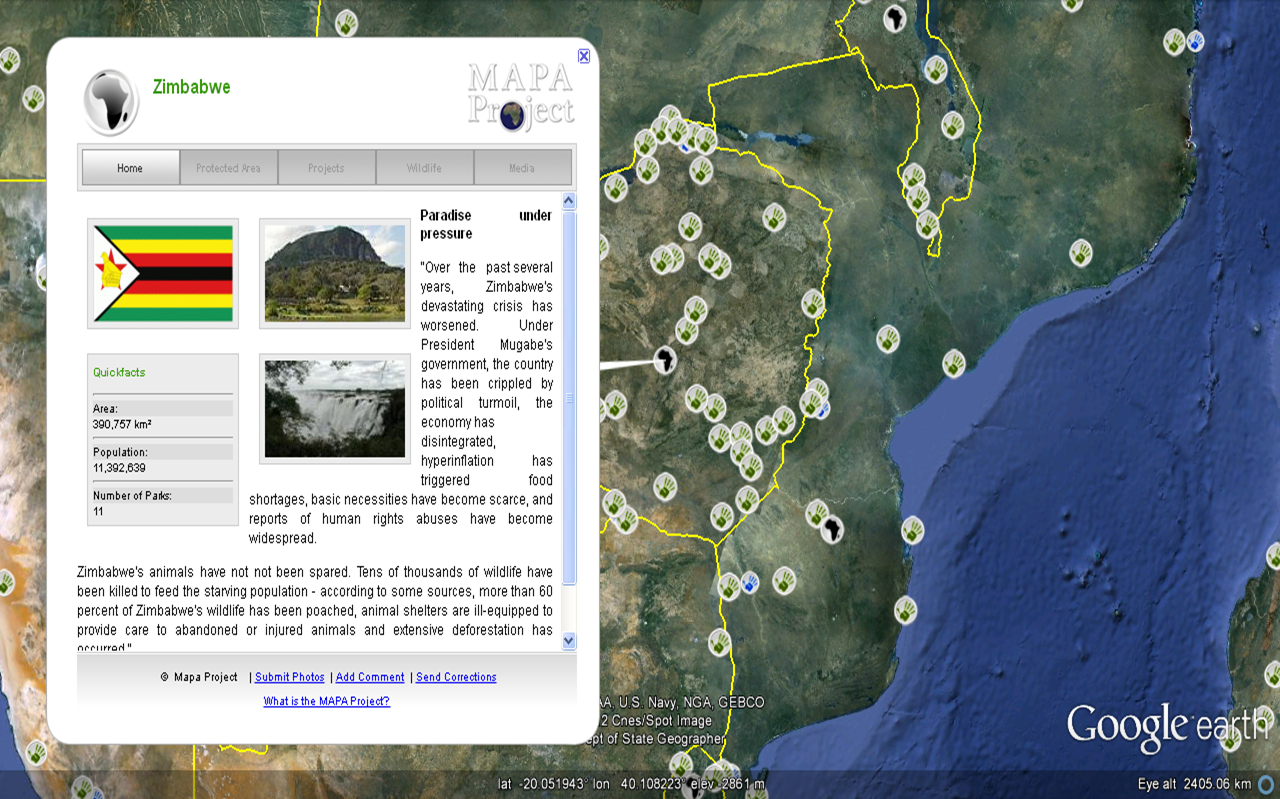
Task: Click the Zimbabwe title text
Action: [191, 87]
